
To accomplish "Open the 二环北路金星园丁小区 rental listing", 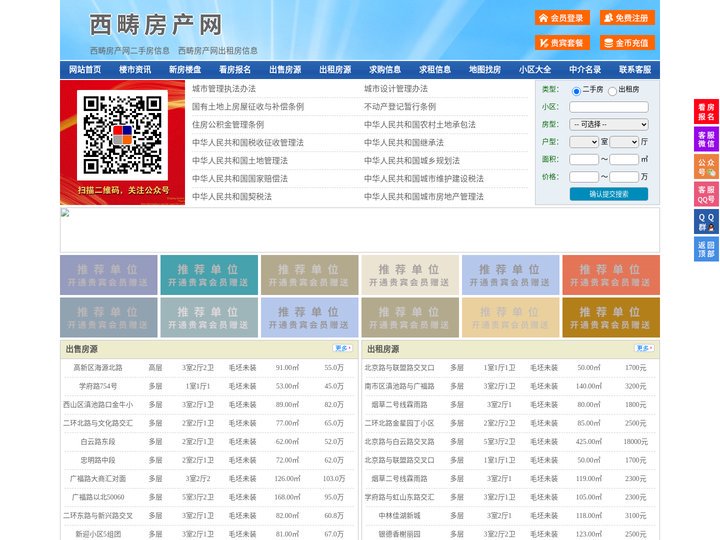I will click(x=399, y=423).
